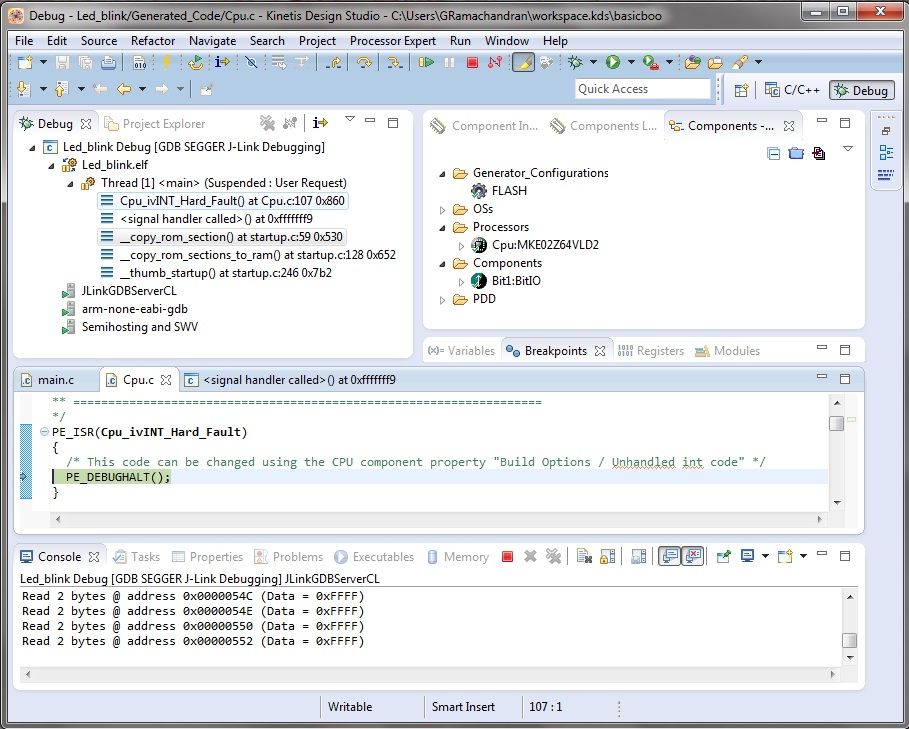Click the New file toolbar icon
The width and height of the screenshot is (909, 729).
pyautogui.click(x=25, y=62)
